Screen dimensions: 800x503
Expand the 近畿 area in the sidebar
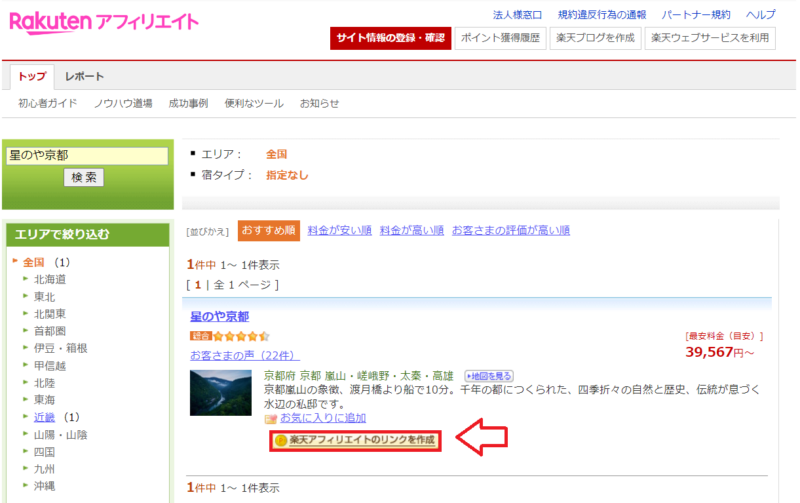tap(45, 416)
